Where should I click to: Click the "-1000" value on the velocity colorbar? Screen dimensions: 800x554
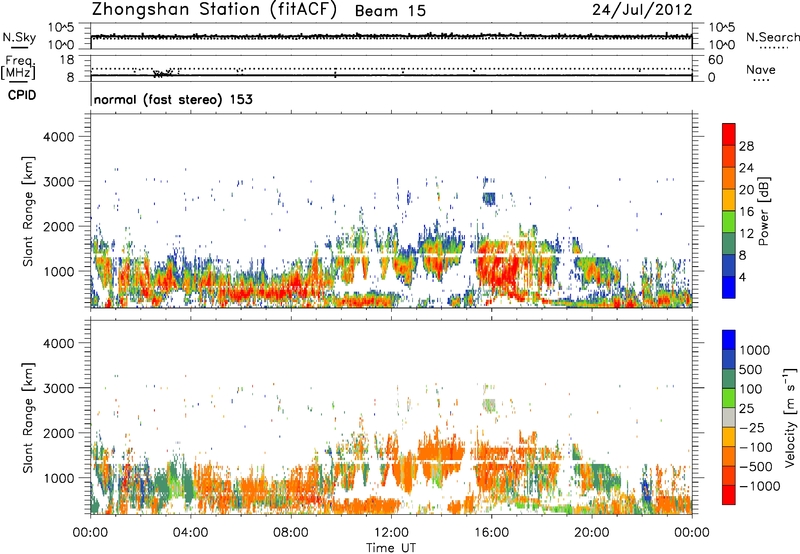pos(759,486)
